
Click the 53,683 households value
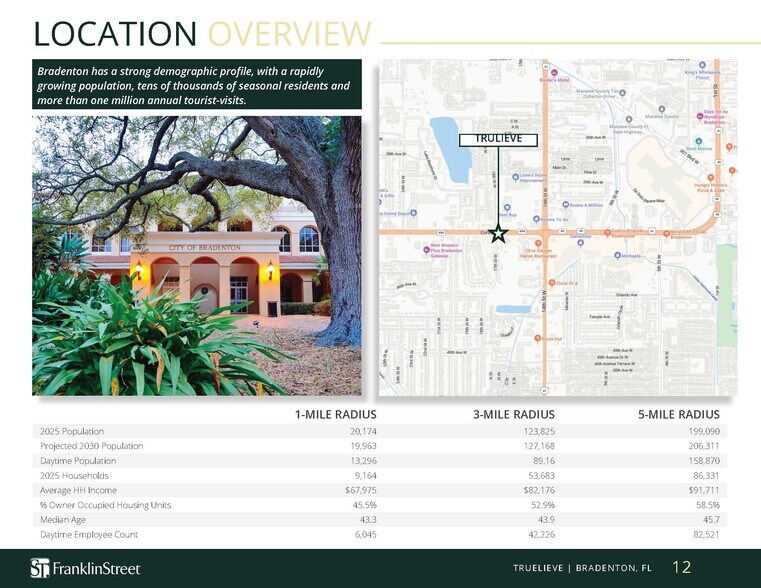(x=541, y=475)
